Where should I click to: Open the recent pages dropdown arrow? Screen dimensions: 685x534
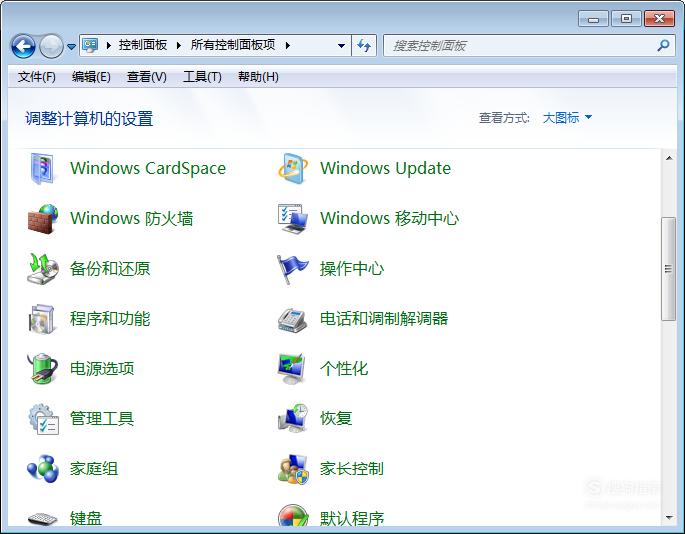(72, 46)
